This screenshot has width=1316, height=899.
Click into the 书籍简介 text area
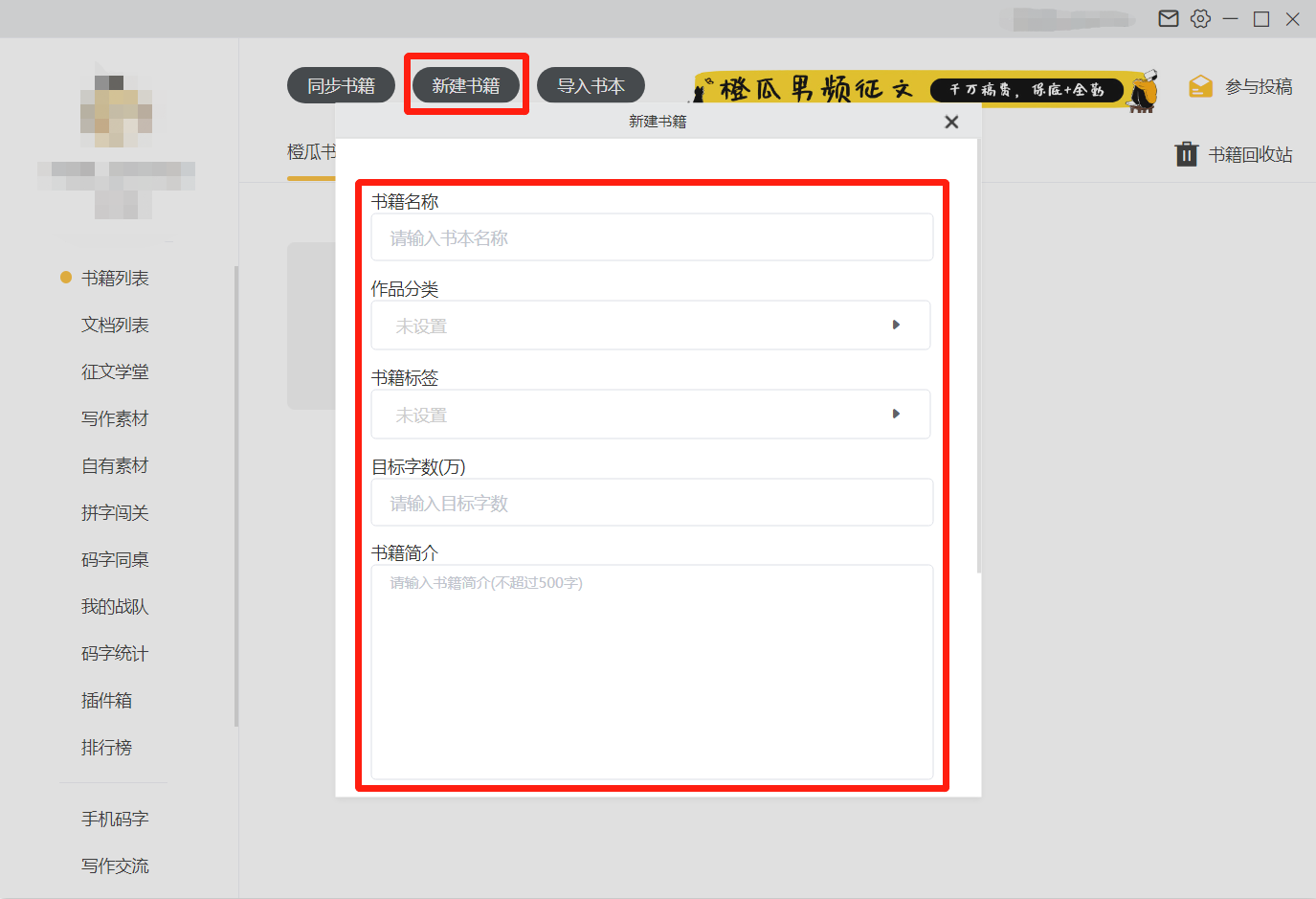(x=652, y=672)
